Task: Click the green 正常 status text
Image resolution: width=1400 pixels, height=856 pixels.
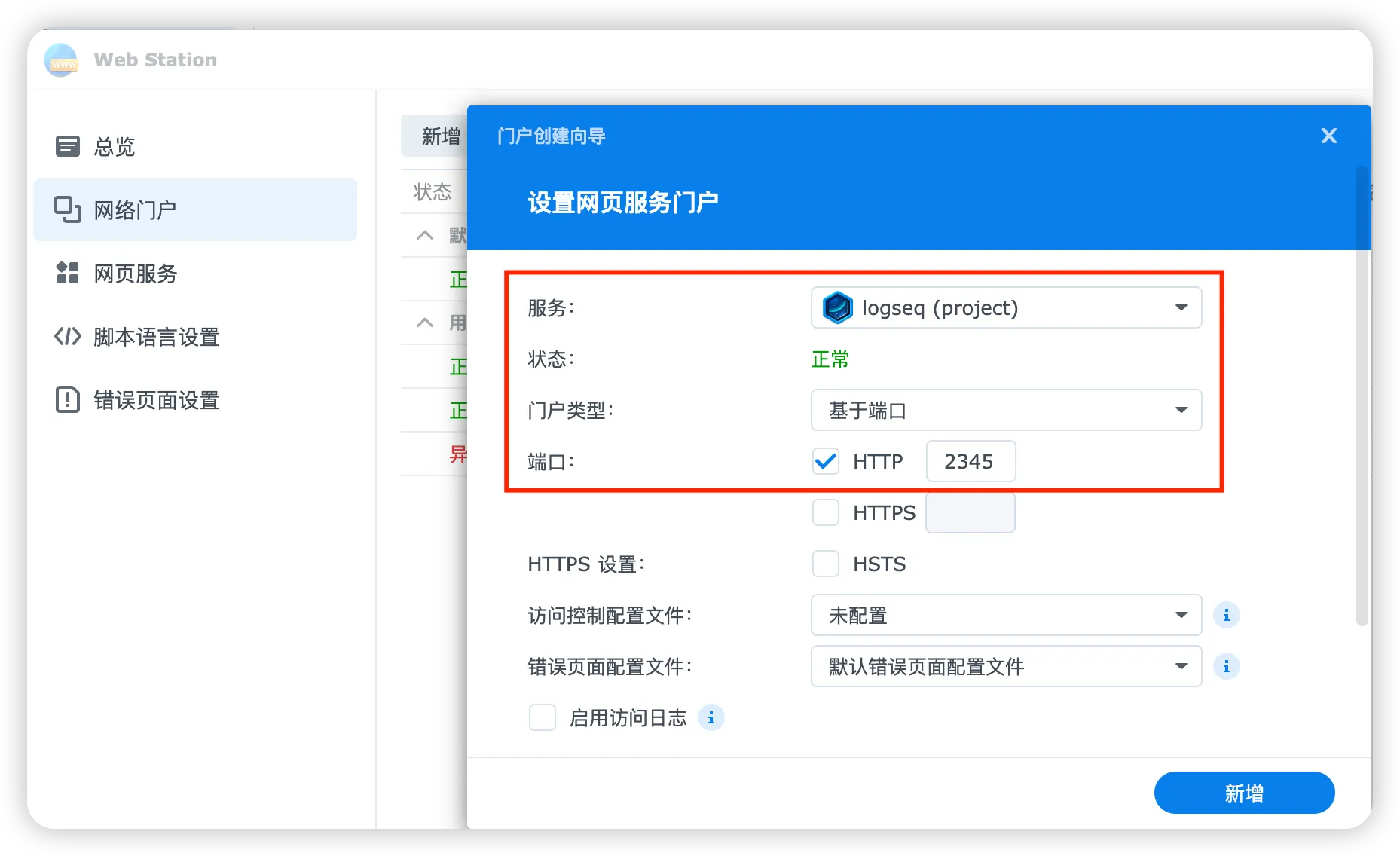Action: tap(830, 359)
